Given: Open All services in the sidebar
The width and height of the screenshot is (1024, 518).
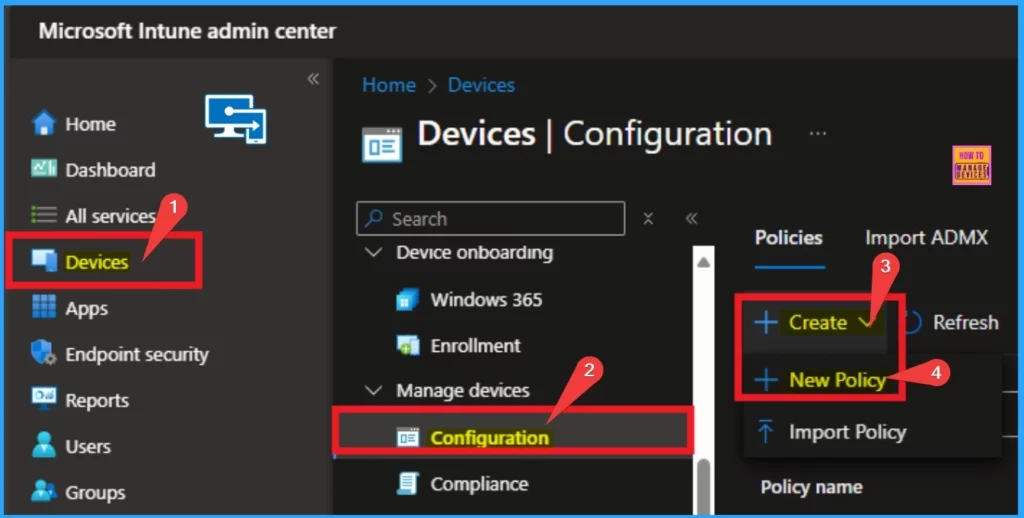Looking at the screenshot, I should click(x=110, y=216).
